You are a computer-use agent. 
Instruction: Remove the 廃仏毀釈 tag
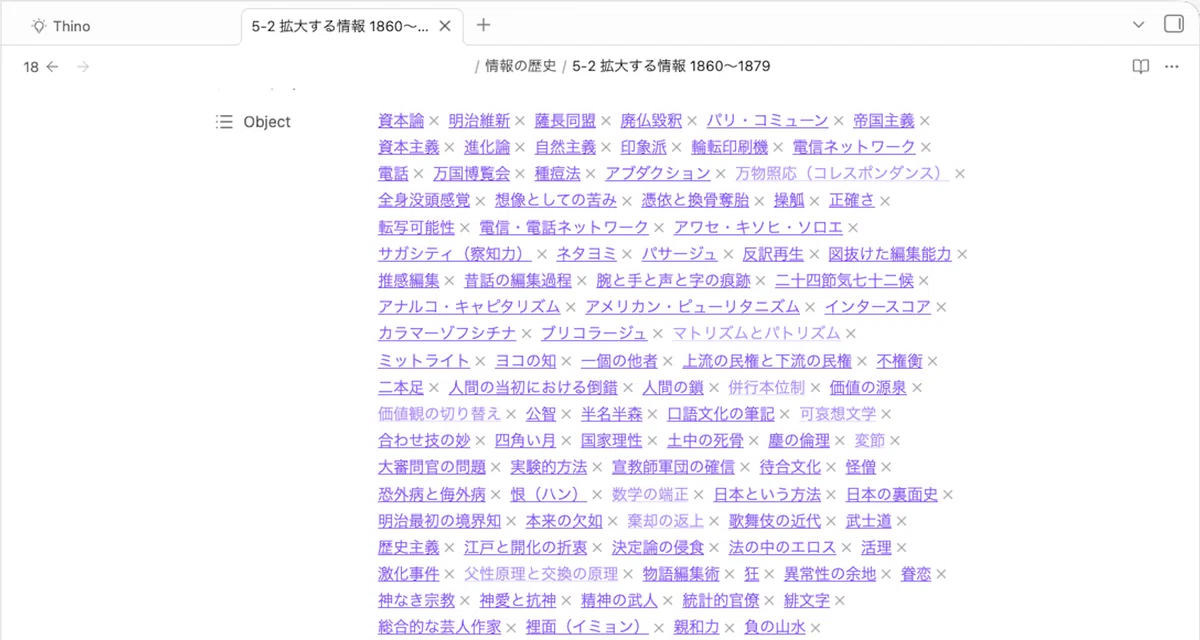(692, 121)
